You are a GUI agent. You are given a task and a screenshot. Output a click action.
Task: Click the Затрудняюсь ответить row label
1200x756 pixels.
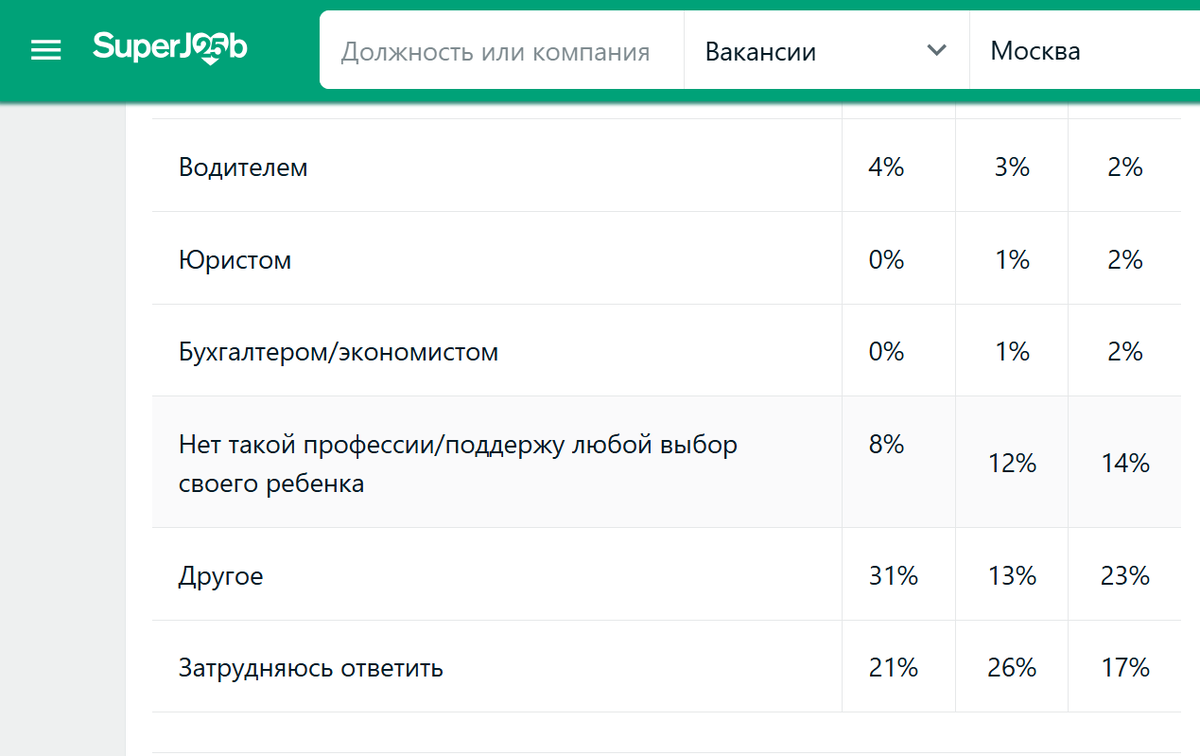pos(310,668)
